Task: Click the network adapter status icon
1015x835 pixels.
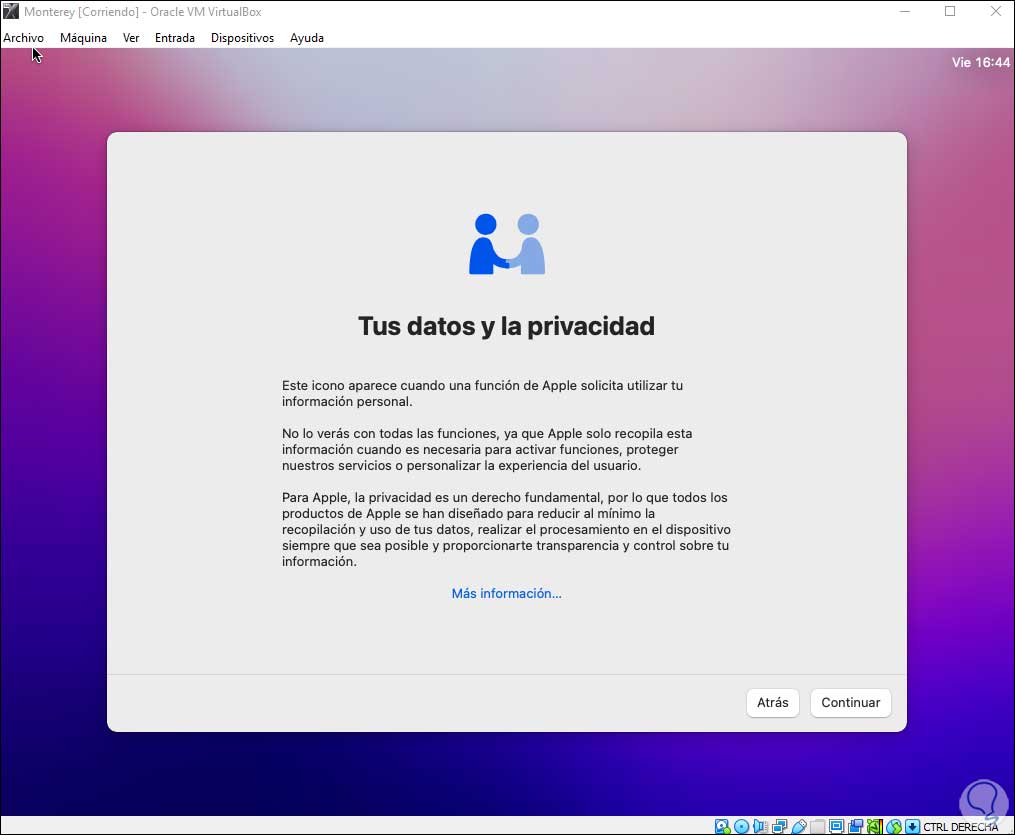Action: pyautogui.click(x=779, y=827)
